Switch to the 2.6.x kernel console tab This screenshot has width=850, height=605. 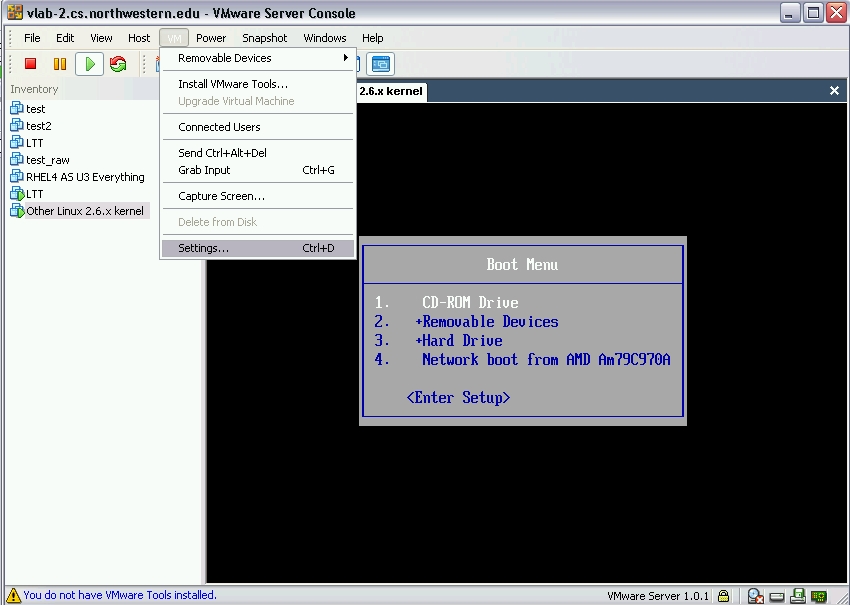[x=390, y=91]
